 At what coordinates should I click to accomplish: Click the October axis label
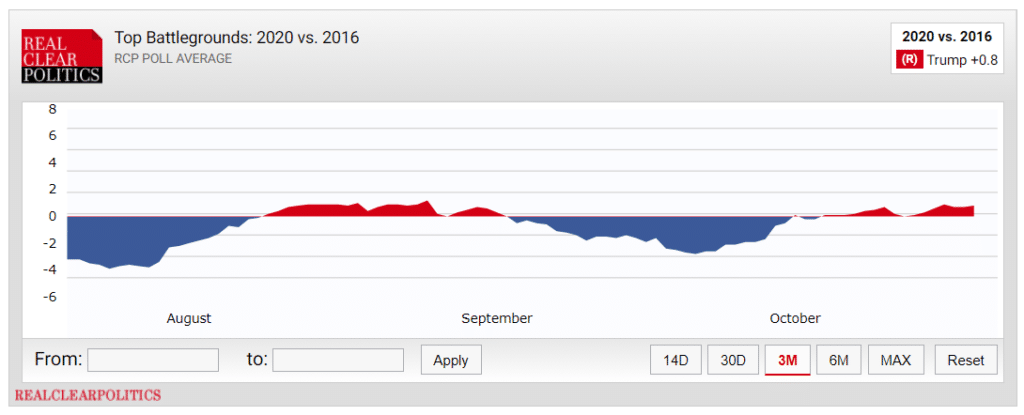[x=795, y=318]
